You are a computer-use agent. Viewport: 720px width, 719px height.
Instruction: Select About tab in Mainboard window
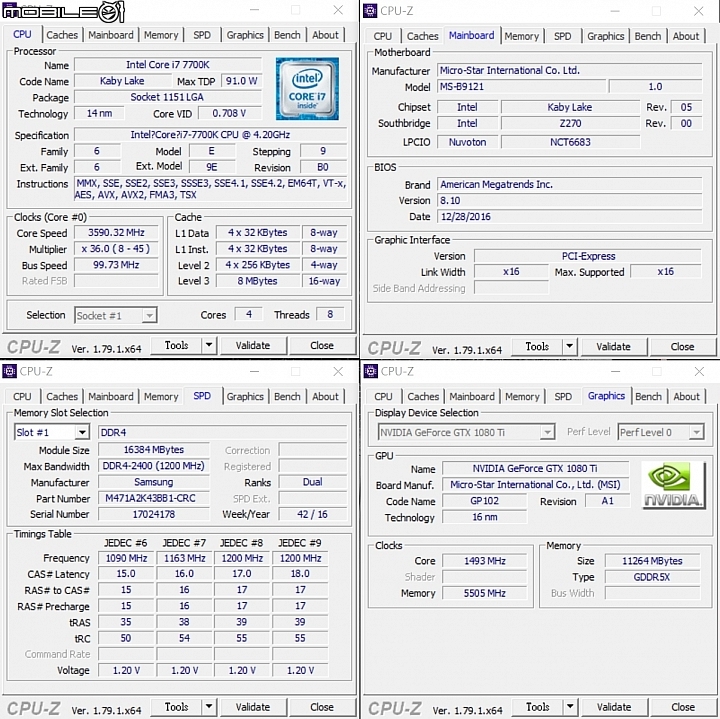686,36
